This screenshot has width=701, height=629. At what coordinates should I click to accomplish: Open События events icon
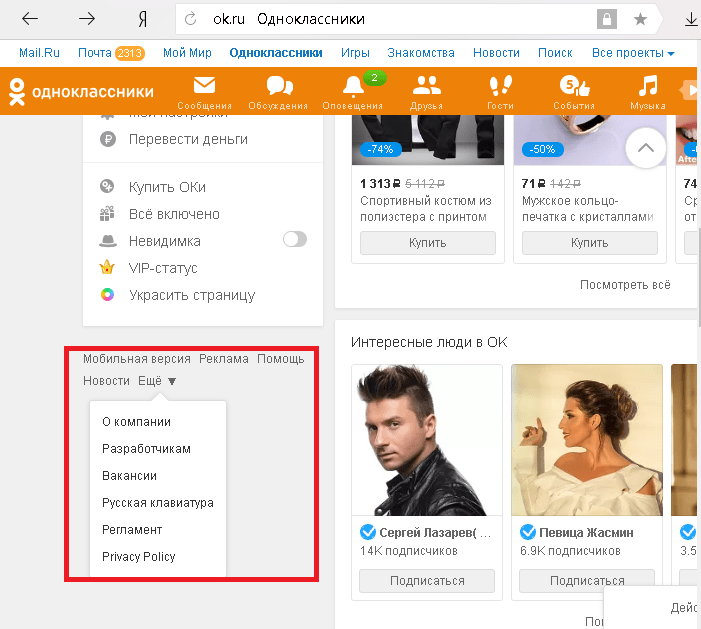coord(573,88)
